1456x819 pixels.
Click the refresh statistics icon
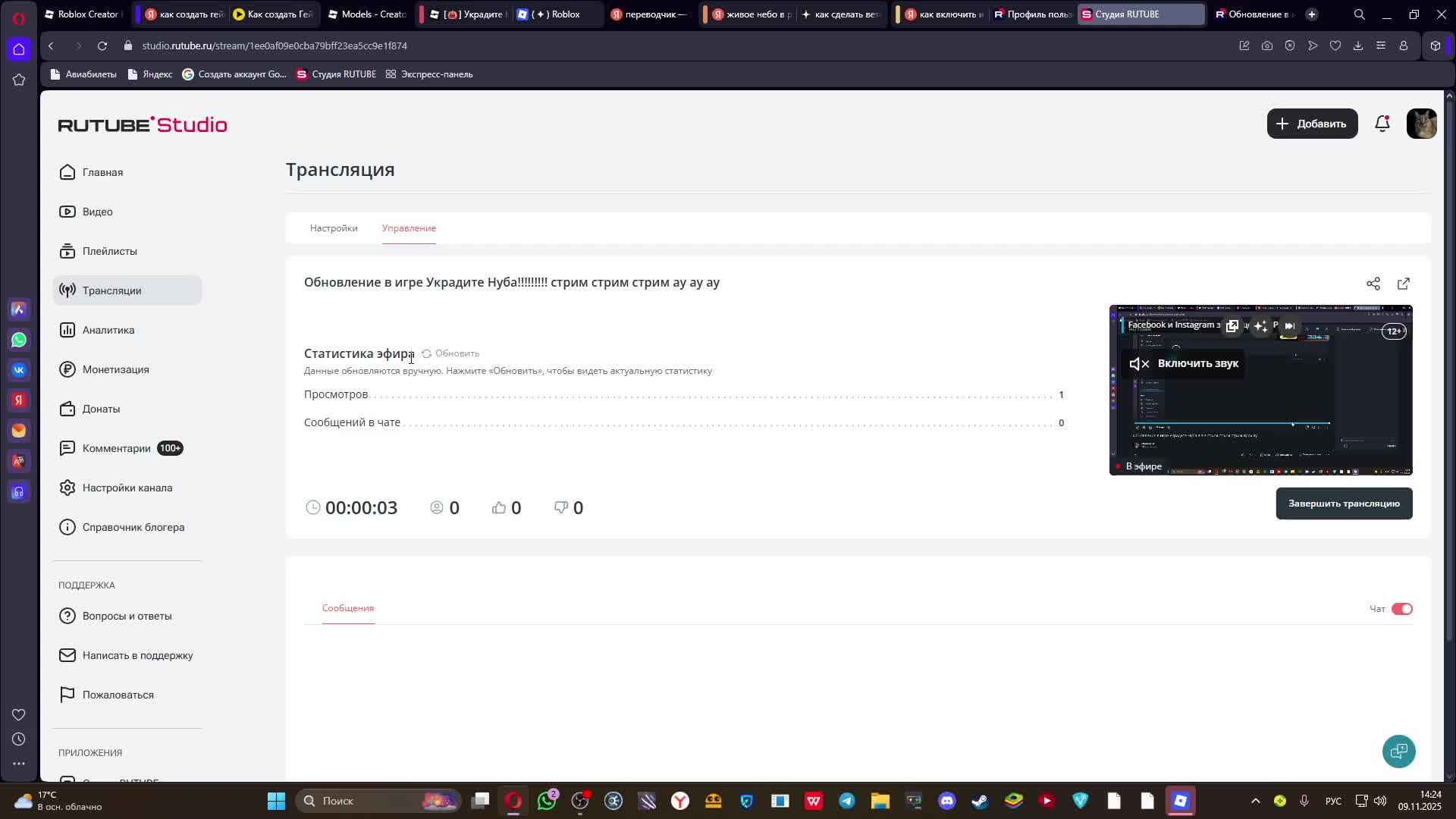pyautogui.click(x=427, y=354)
